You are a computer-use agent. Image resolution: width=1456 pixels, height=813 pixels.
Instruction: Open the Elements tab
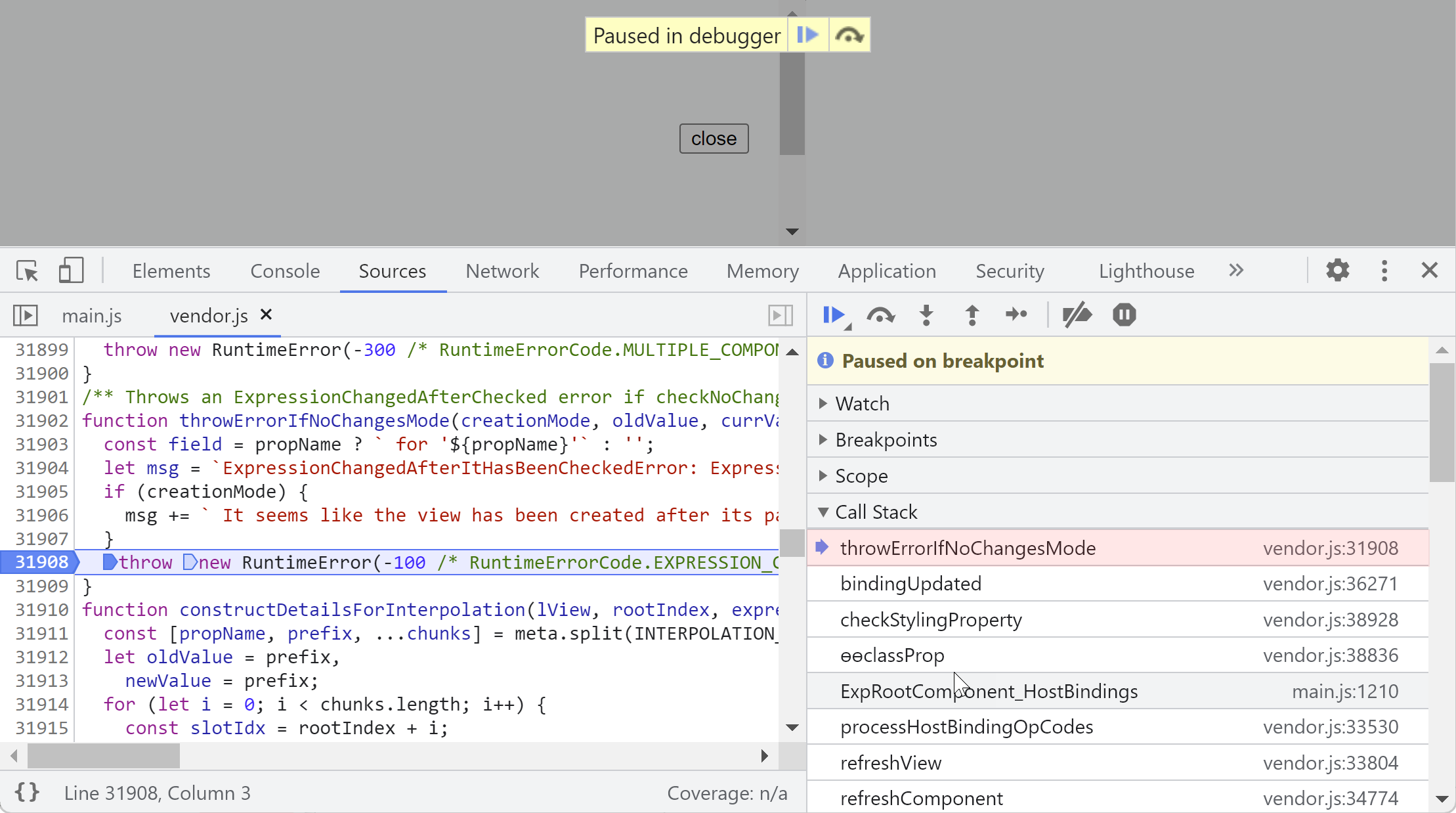click(171, 271)
